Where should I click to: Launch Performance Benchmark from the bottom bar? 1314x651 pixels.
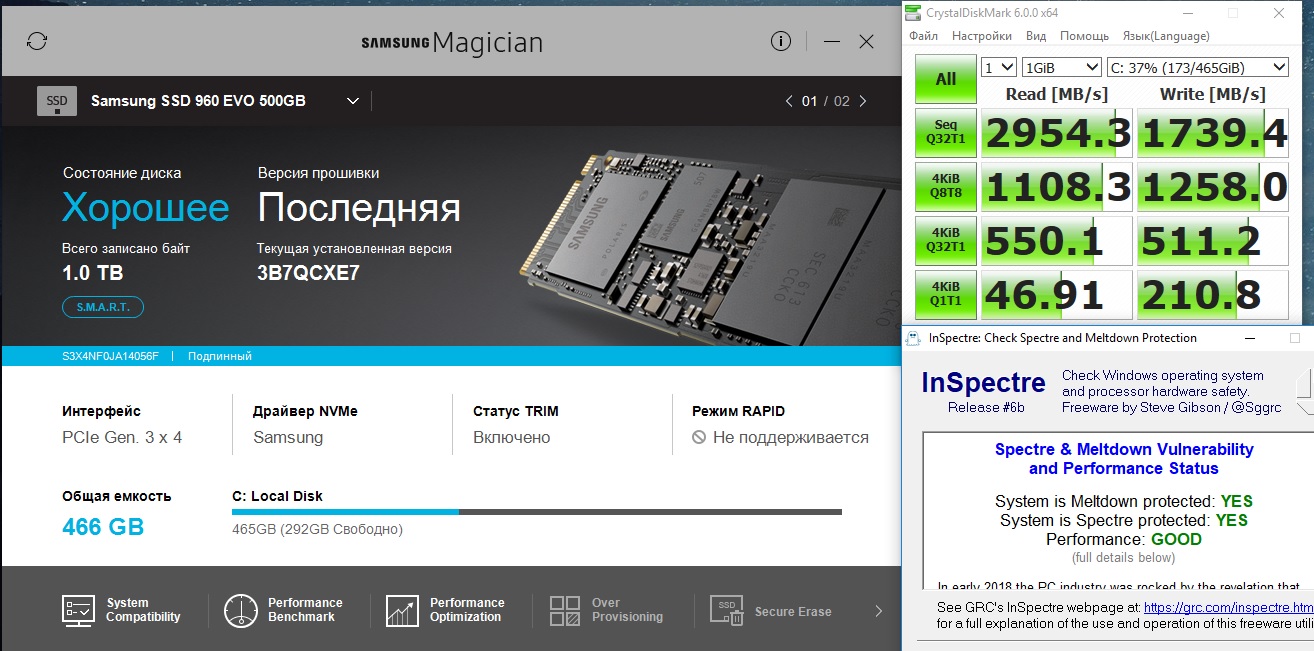pos(284,610)
